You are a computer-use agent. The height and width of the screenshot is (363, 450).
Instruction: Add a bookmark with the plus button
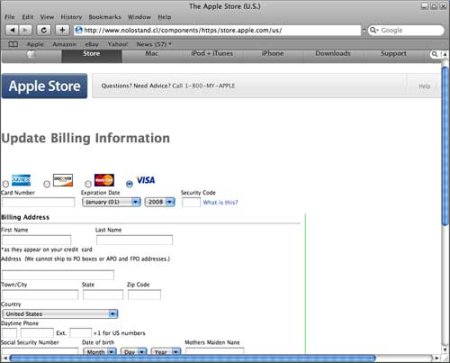coord(62,30)
